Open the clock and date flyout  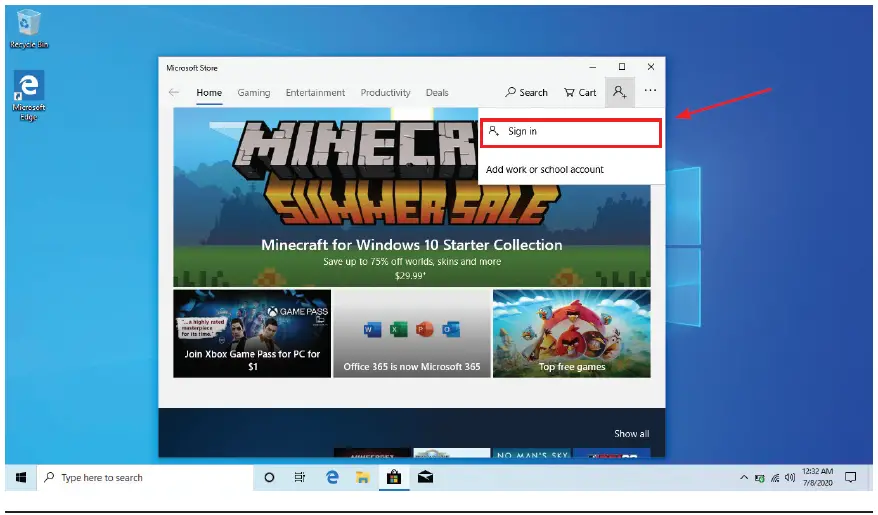[818, 477]
